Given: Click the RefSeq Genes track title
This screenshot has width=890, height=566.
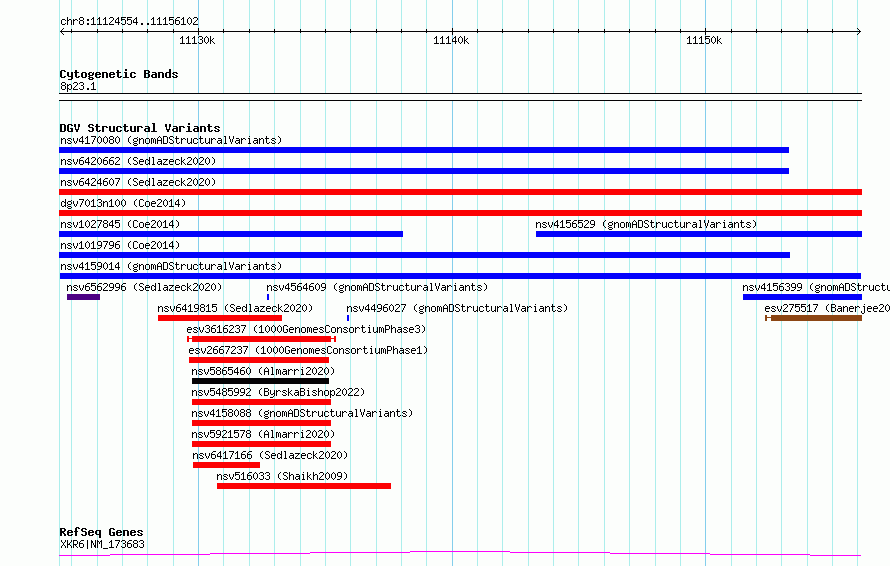Looking at the screenshot, I should (101, 532).
